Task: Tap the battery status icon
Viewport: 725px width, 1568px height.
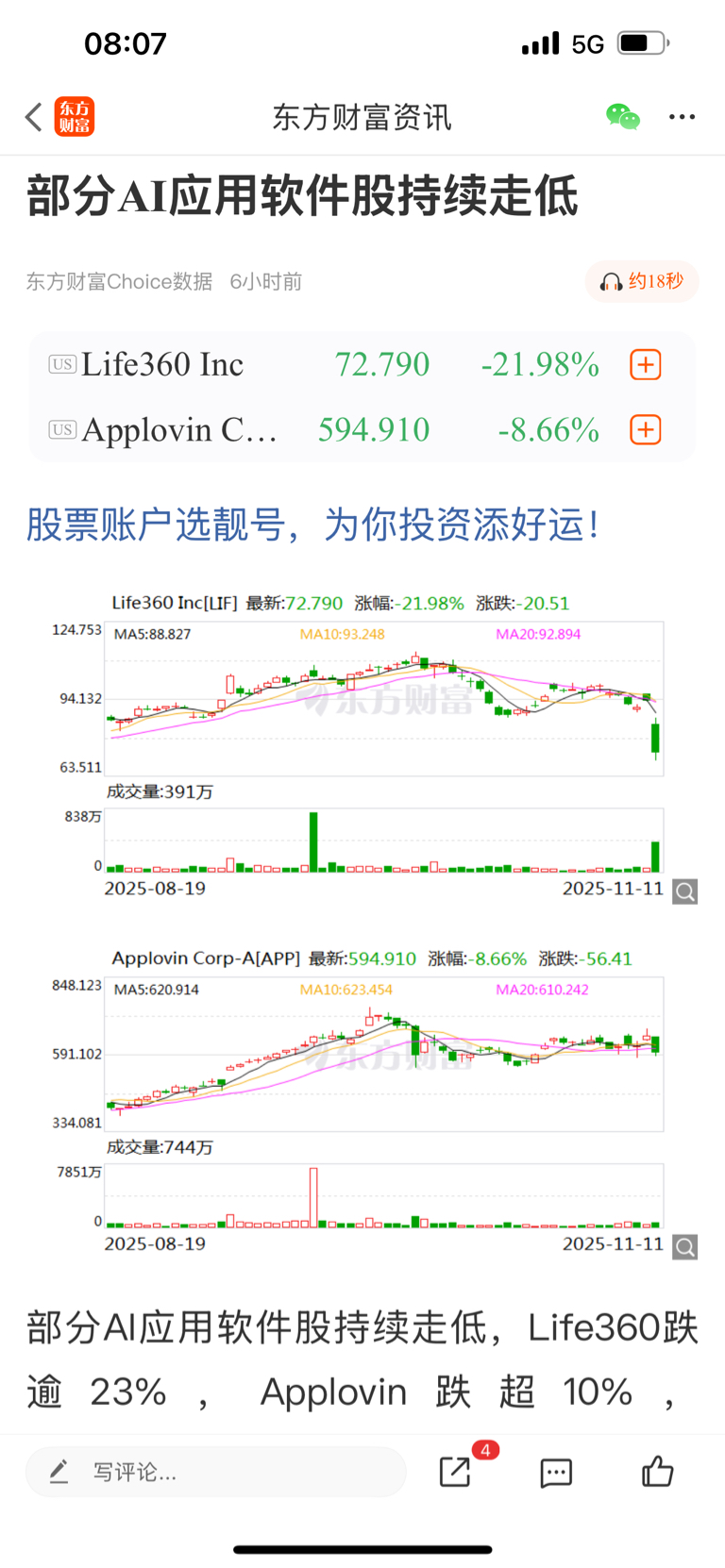Action: (644, 43)
